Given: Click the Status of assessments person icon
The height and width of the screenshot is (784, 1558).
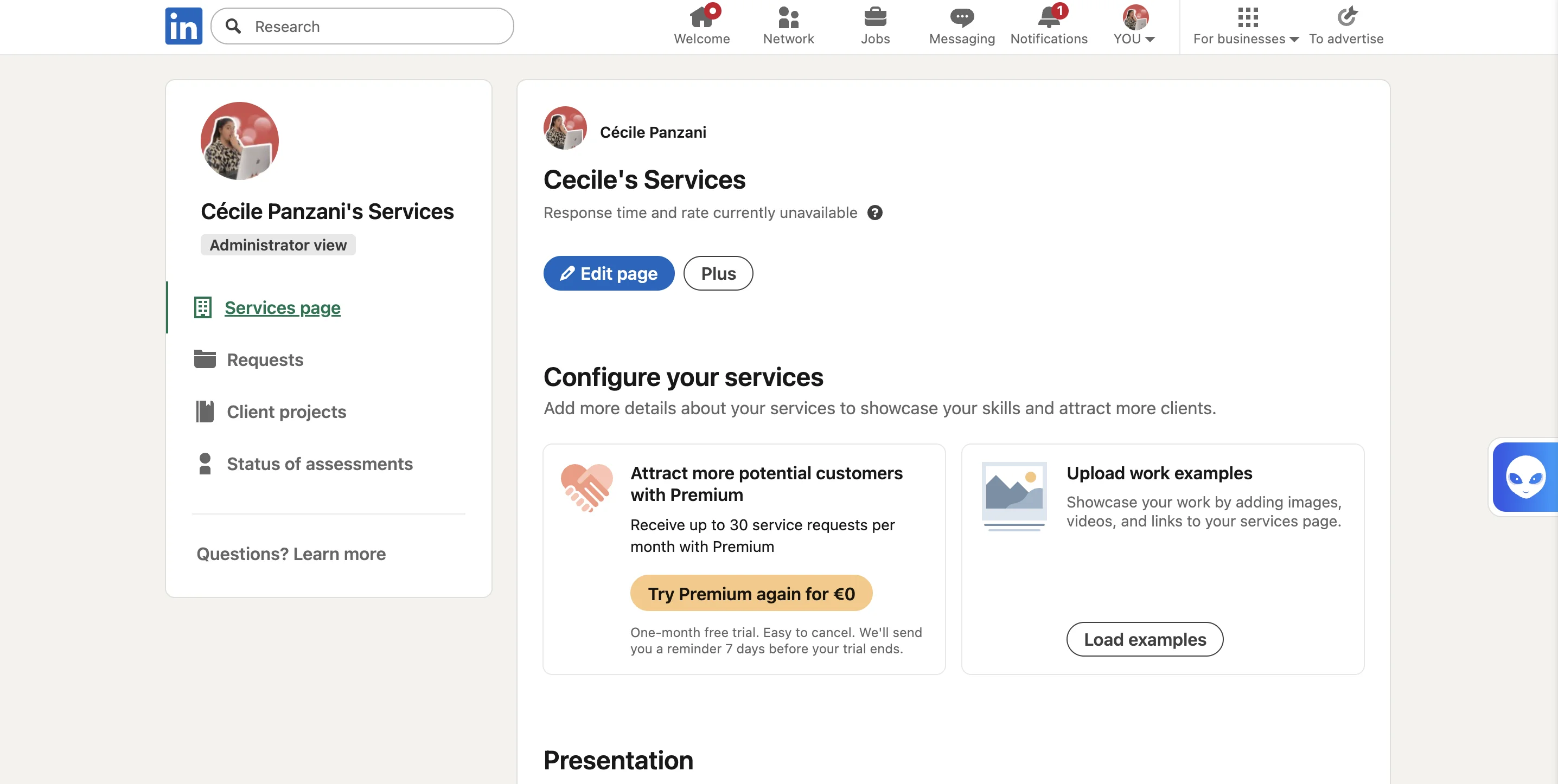Looking at the screenshot, I should [205, 464].
